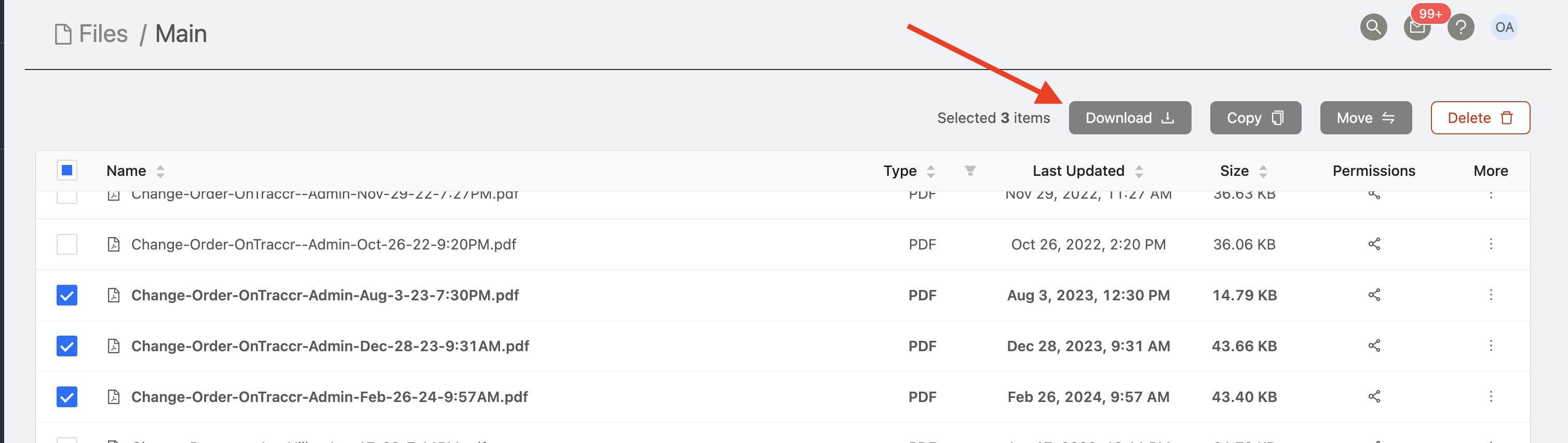Share permissions for Oct-26-22-9:20PM.pdf
1568x443 pixels.
1374,244
